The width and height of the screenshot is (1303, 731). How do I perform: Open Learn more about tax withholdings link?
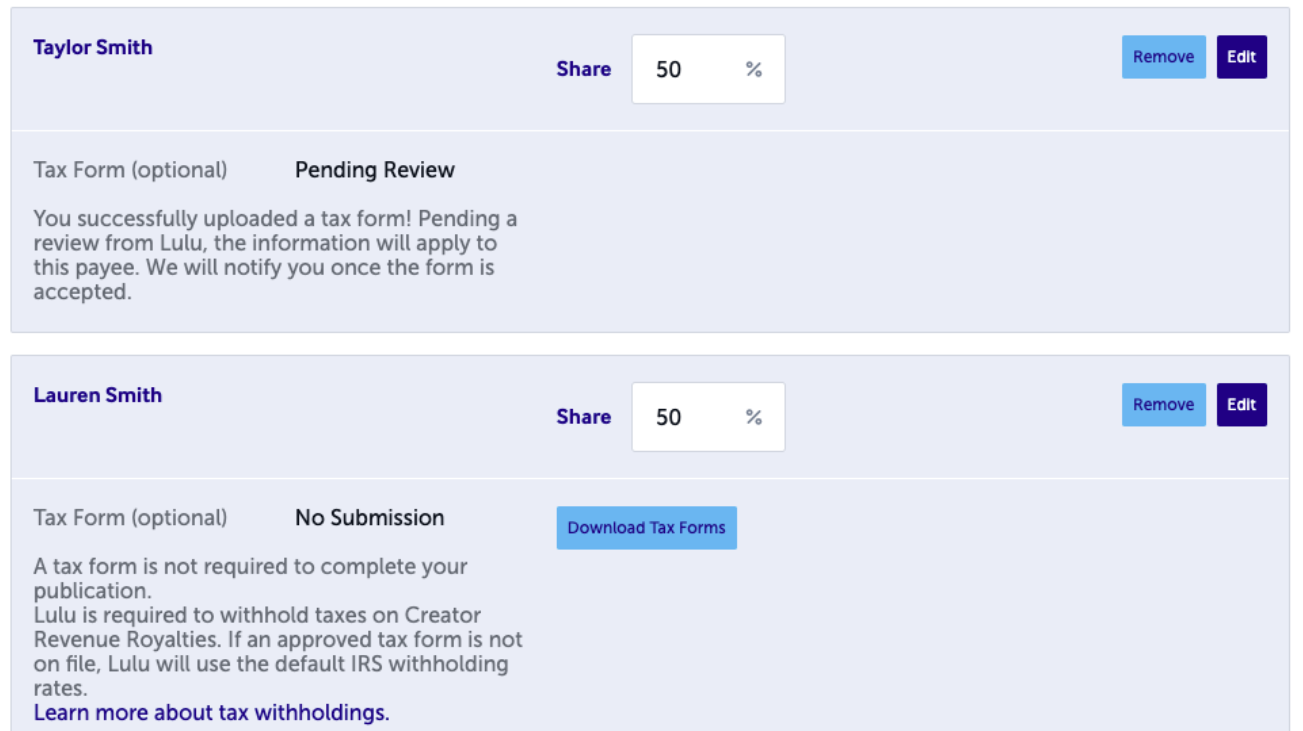tap(211, 713)
